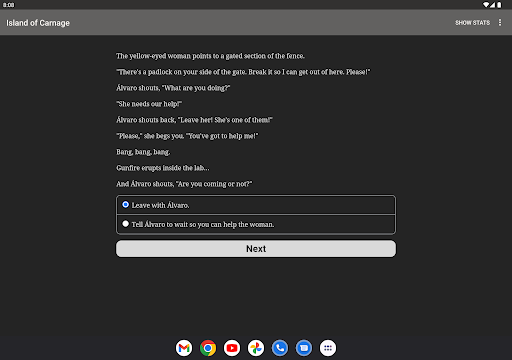The height and width of the screenshot is (360, 512).
Task: Click the 'Island of Carnage' title
Action: [38, 23]
